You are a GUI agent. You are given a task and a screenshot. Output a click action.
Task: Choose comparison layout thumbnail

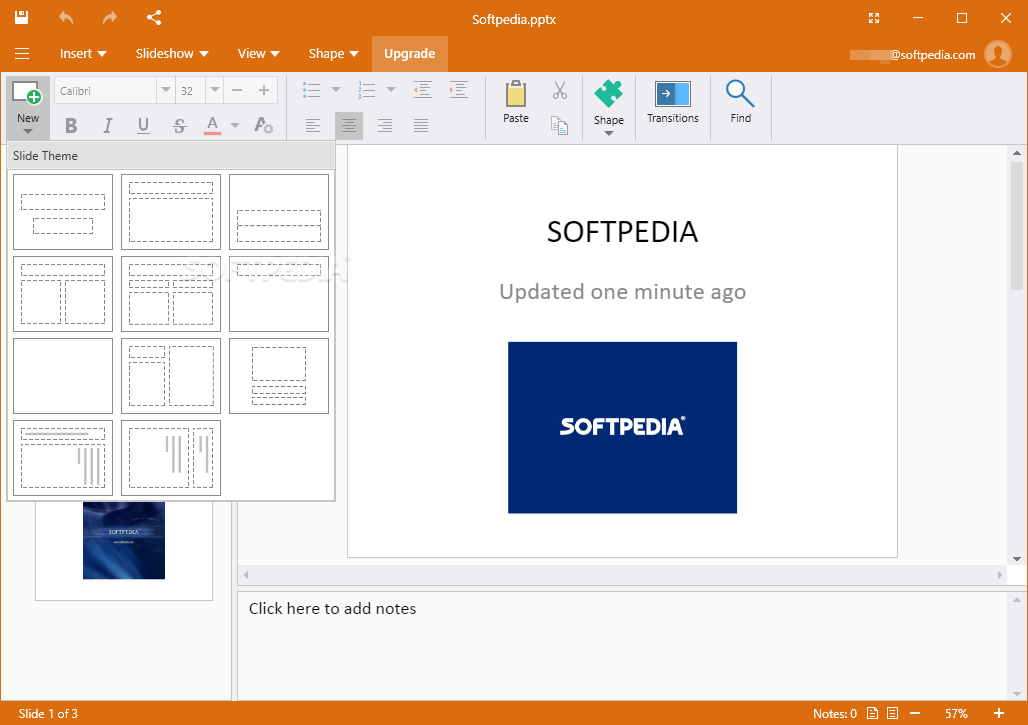[171, 294]
